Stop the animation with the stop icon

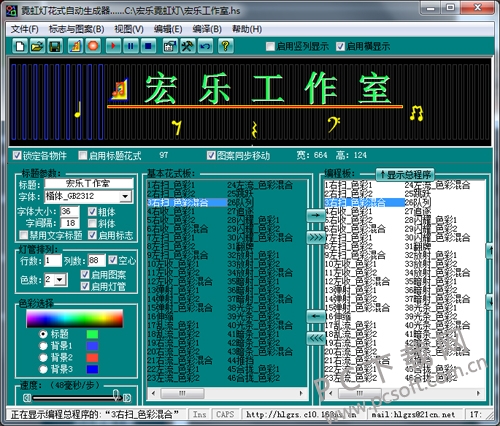(148, 46)
